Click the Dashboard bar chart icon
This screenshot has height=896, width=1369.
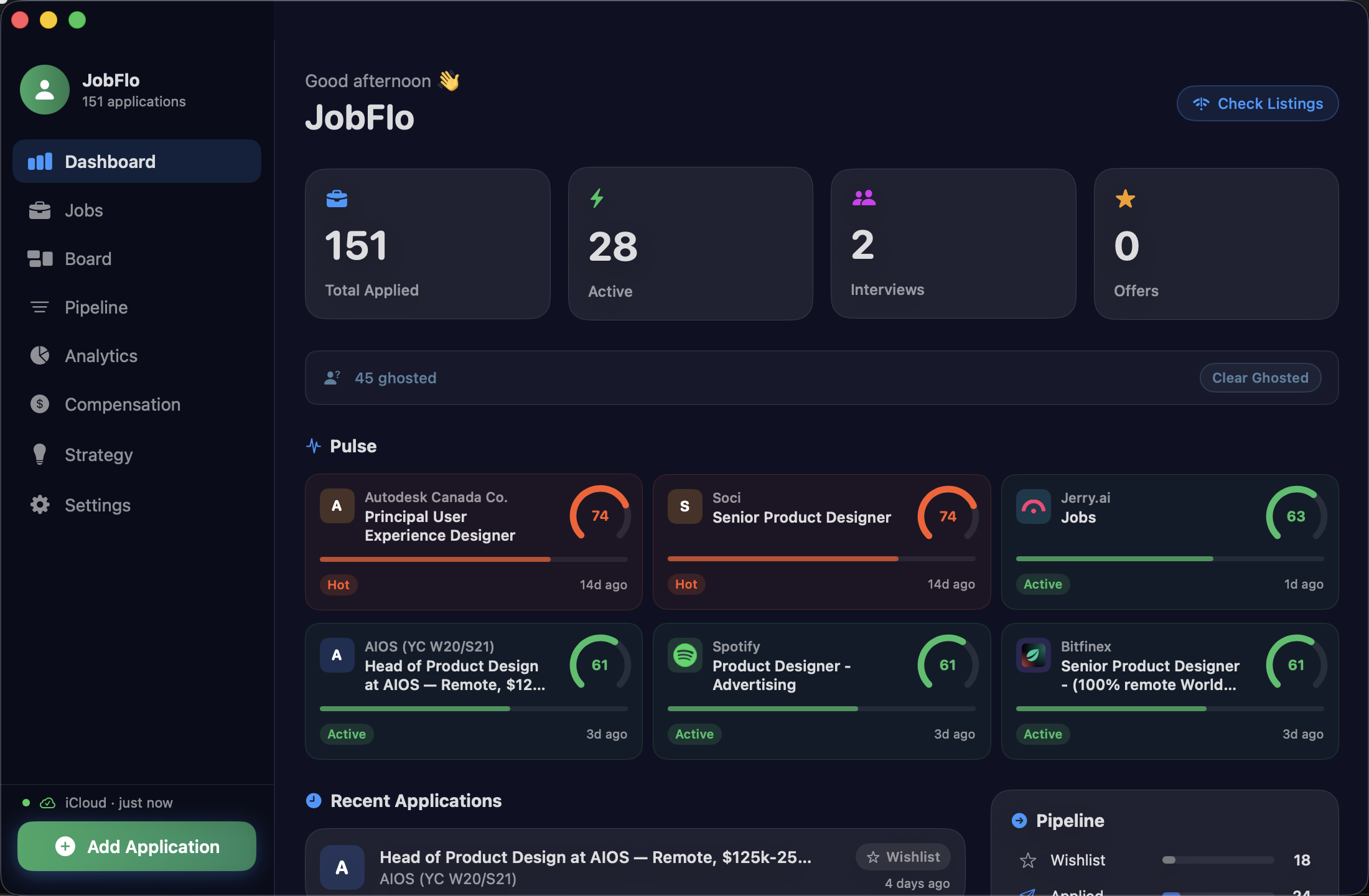[40, 162]
